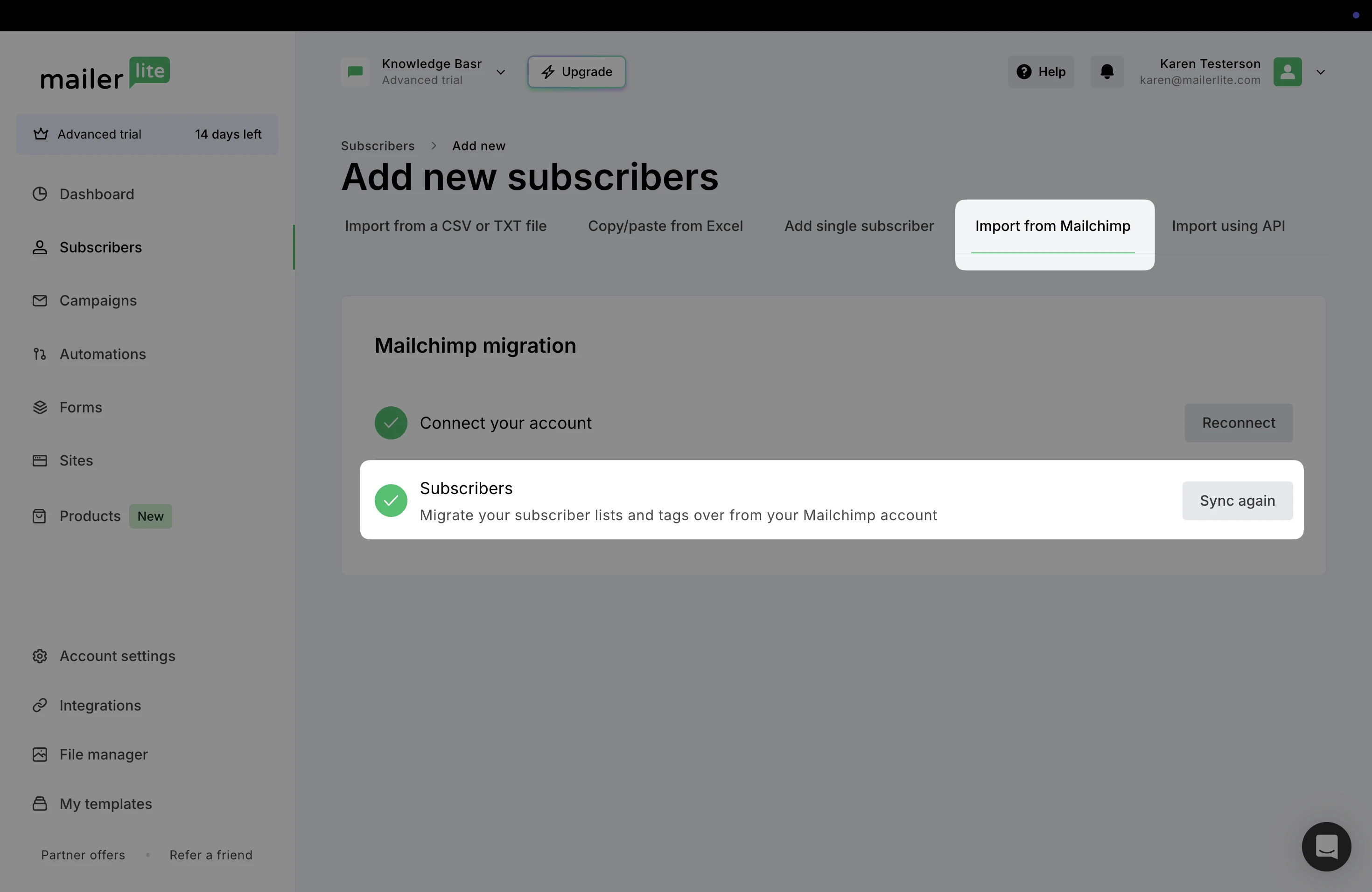Click the notification bell icon

1106,71
